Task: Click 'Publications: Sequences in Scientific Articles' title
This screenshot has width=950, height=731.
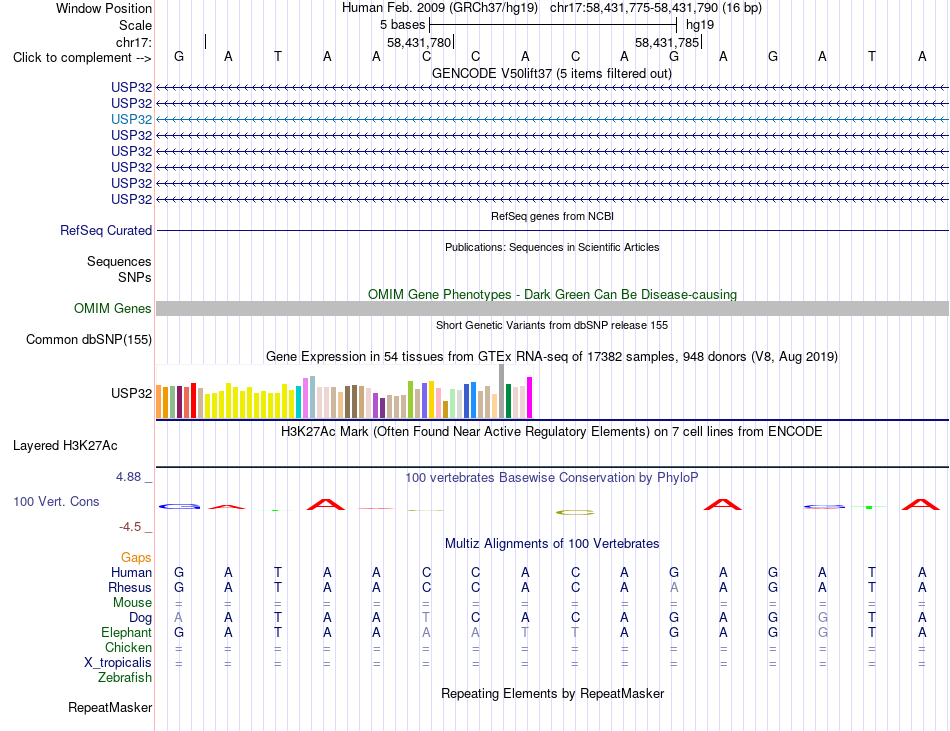Action: pos(552,247)
